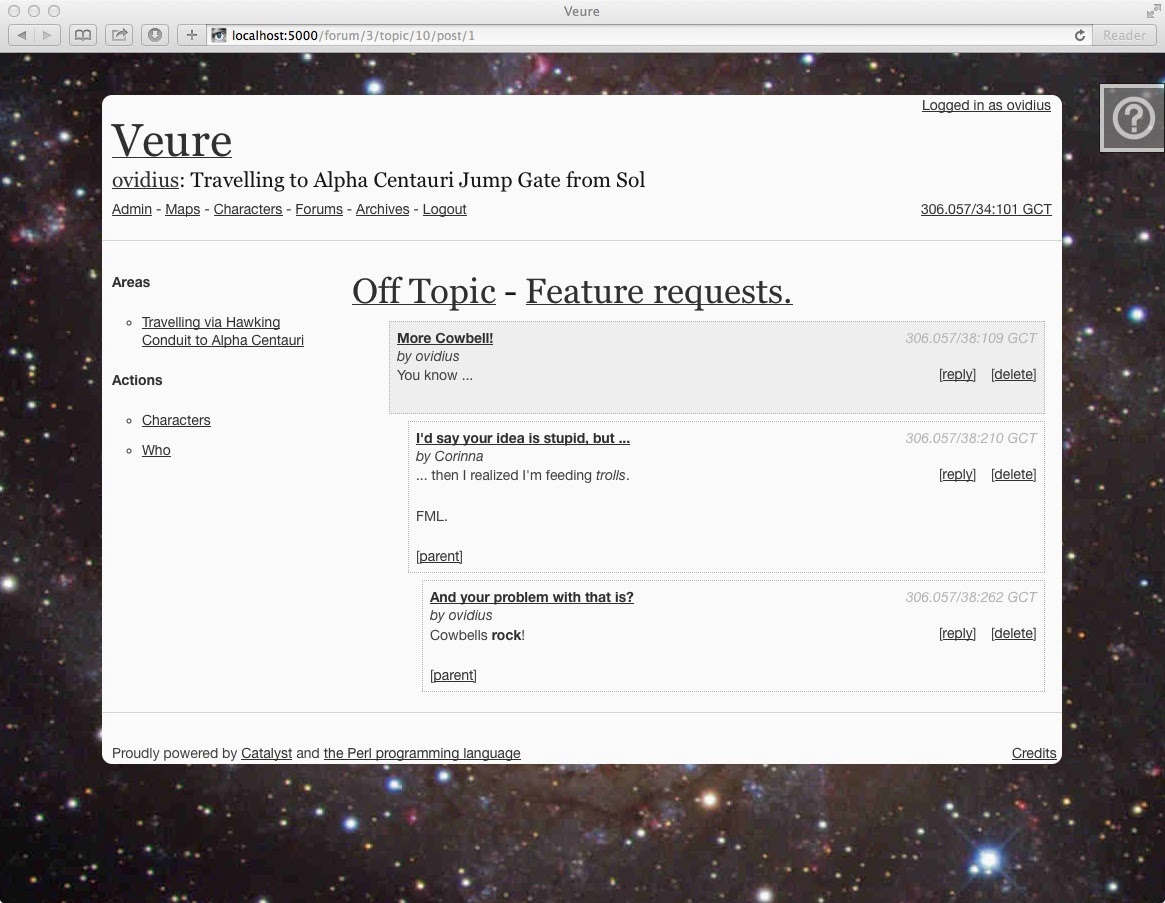Open the question mark help icon
Viewport: 1165px width, 903px height.
pyautogui.click(x=1132, y=118)
